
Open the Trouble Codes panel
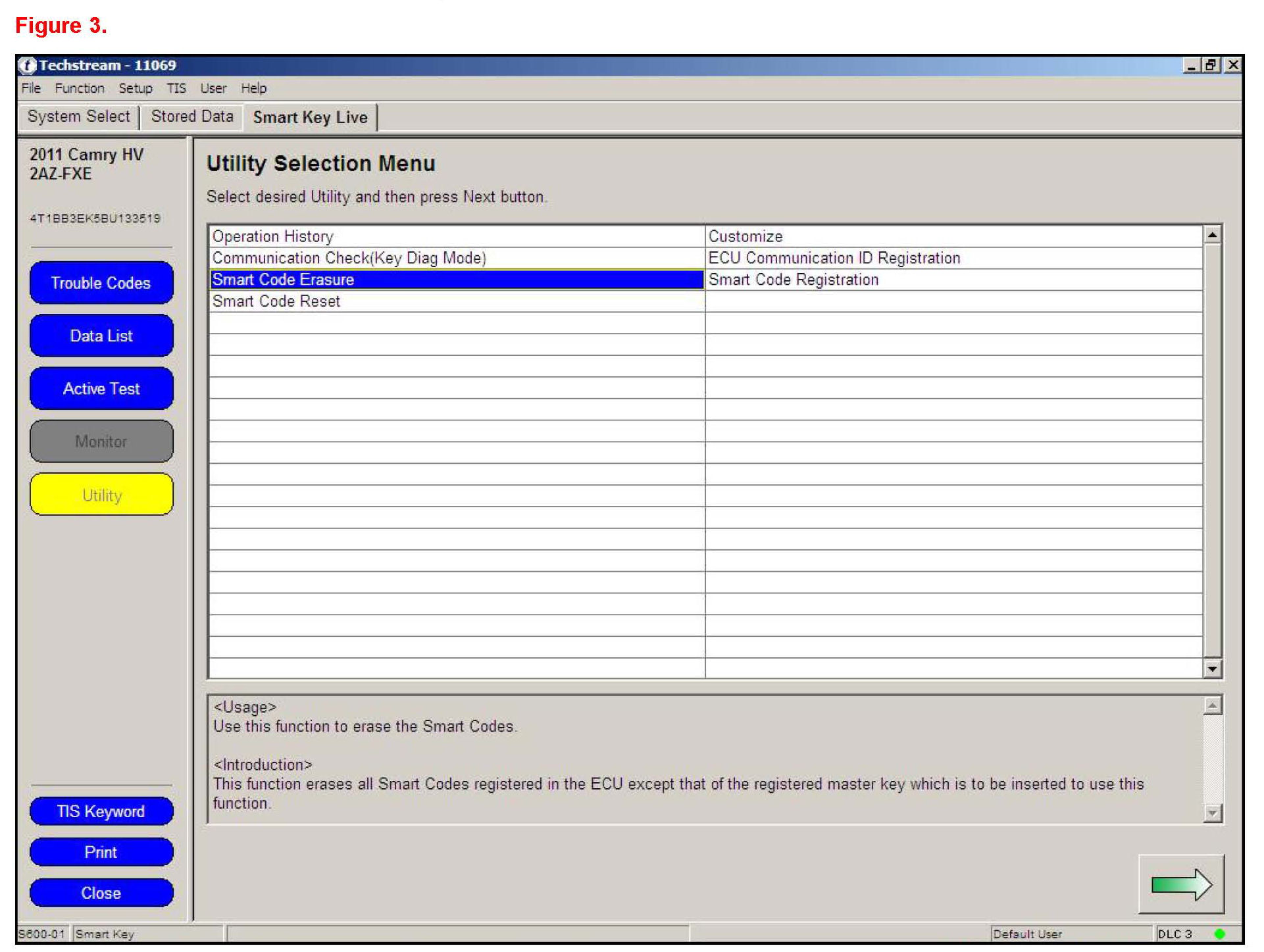coord(101,283)
